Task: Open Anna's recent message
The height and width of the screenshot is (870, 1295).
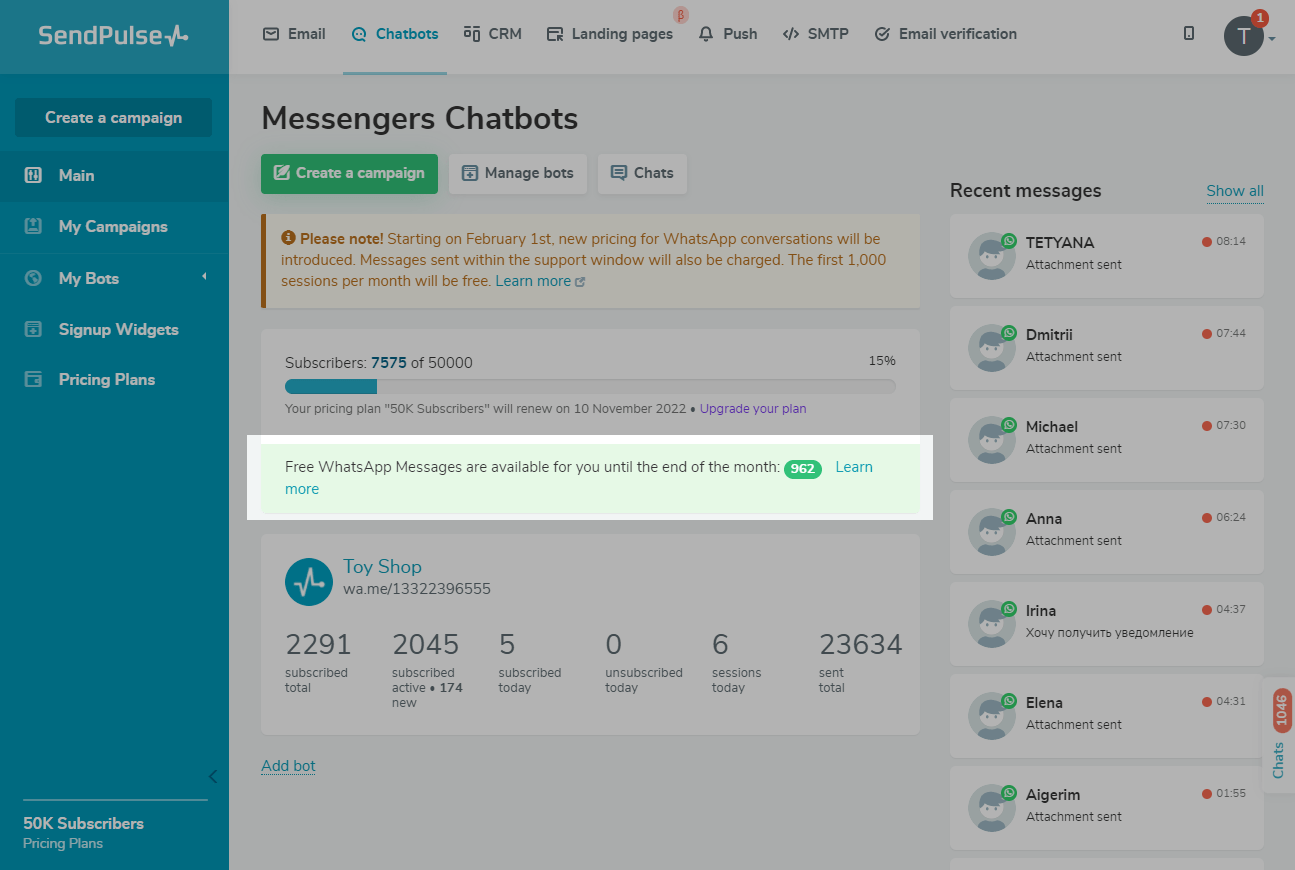Action: coord(1106,532)
